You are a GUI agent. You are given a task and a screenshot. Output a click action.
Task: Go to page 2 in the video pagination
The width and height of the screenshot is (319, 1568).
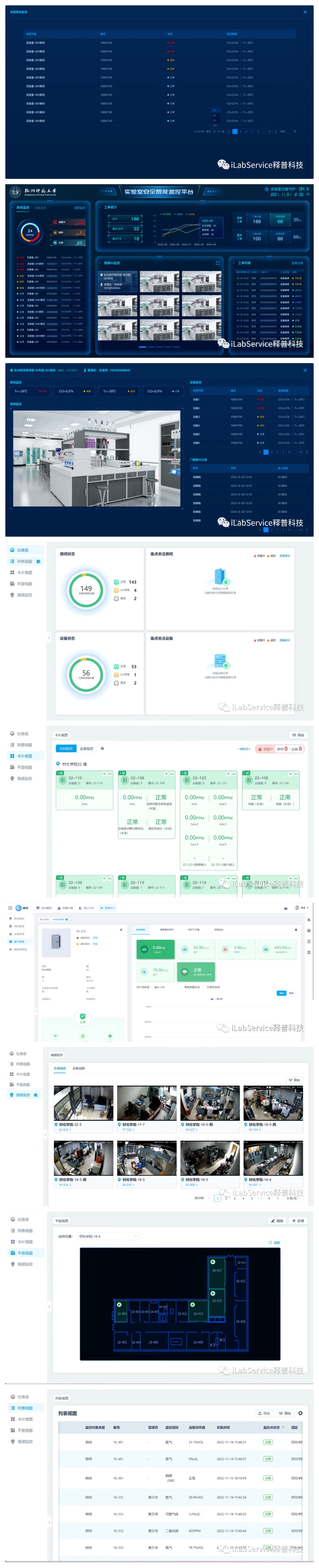coord(226,1198)
